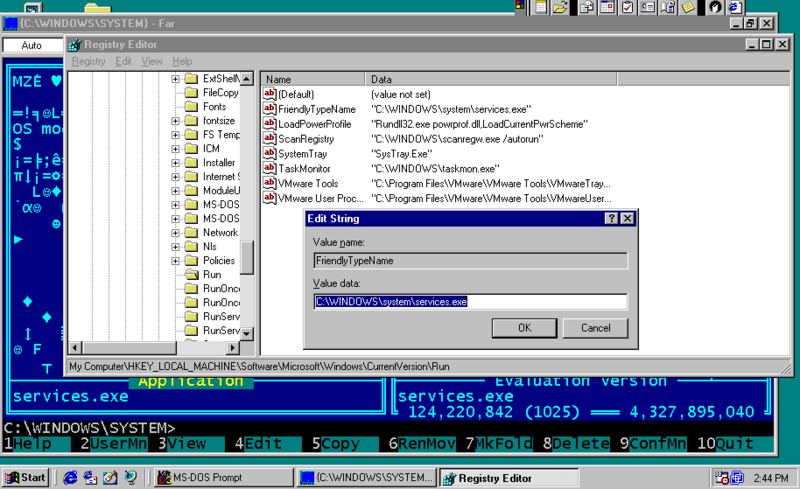The width and height of the screenshot is (800, 489).
Task: Click the string icon beside ScanRegistry value
Action: coord(269,138)
